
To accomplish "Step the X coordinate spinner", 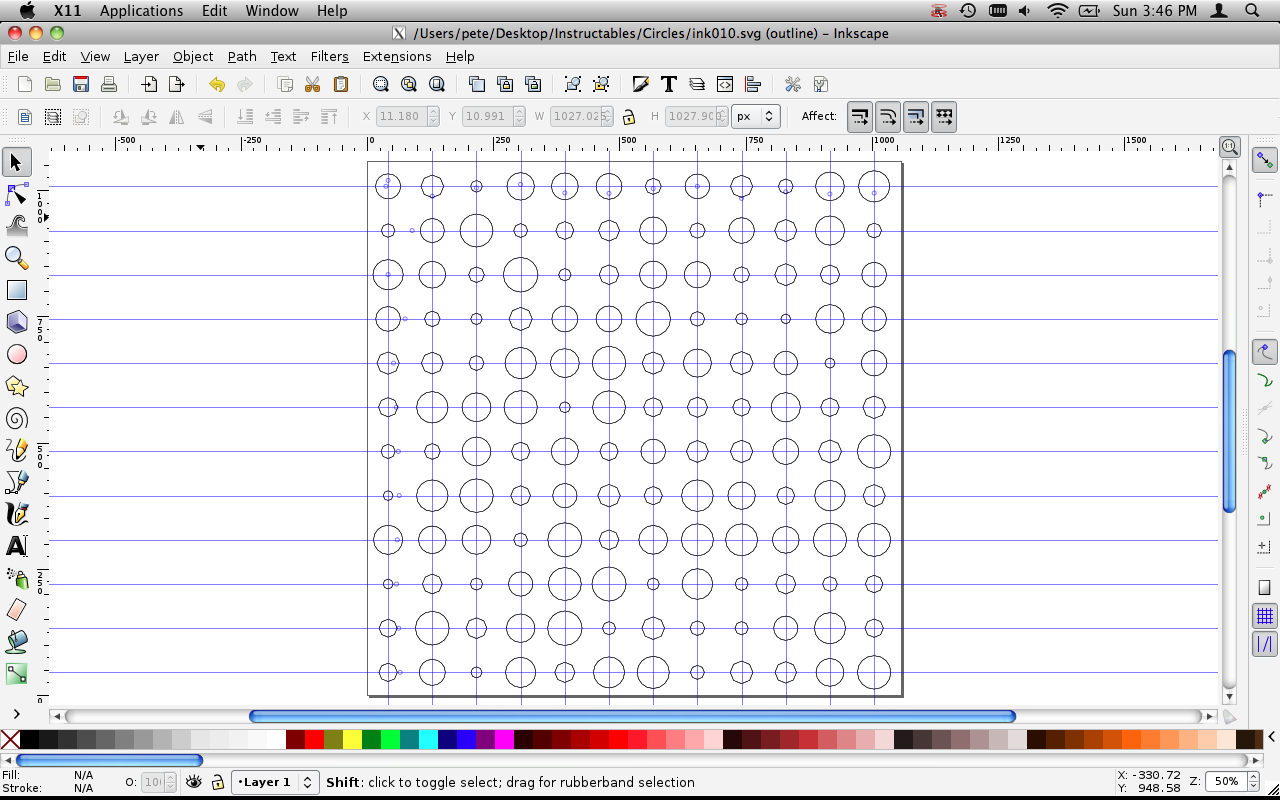I will click(433, 117).
